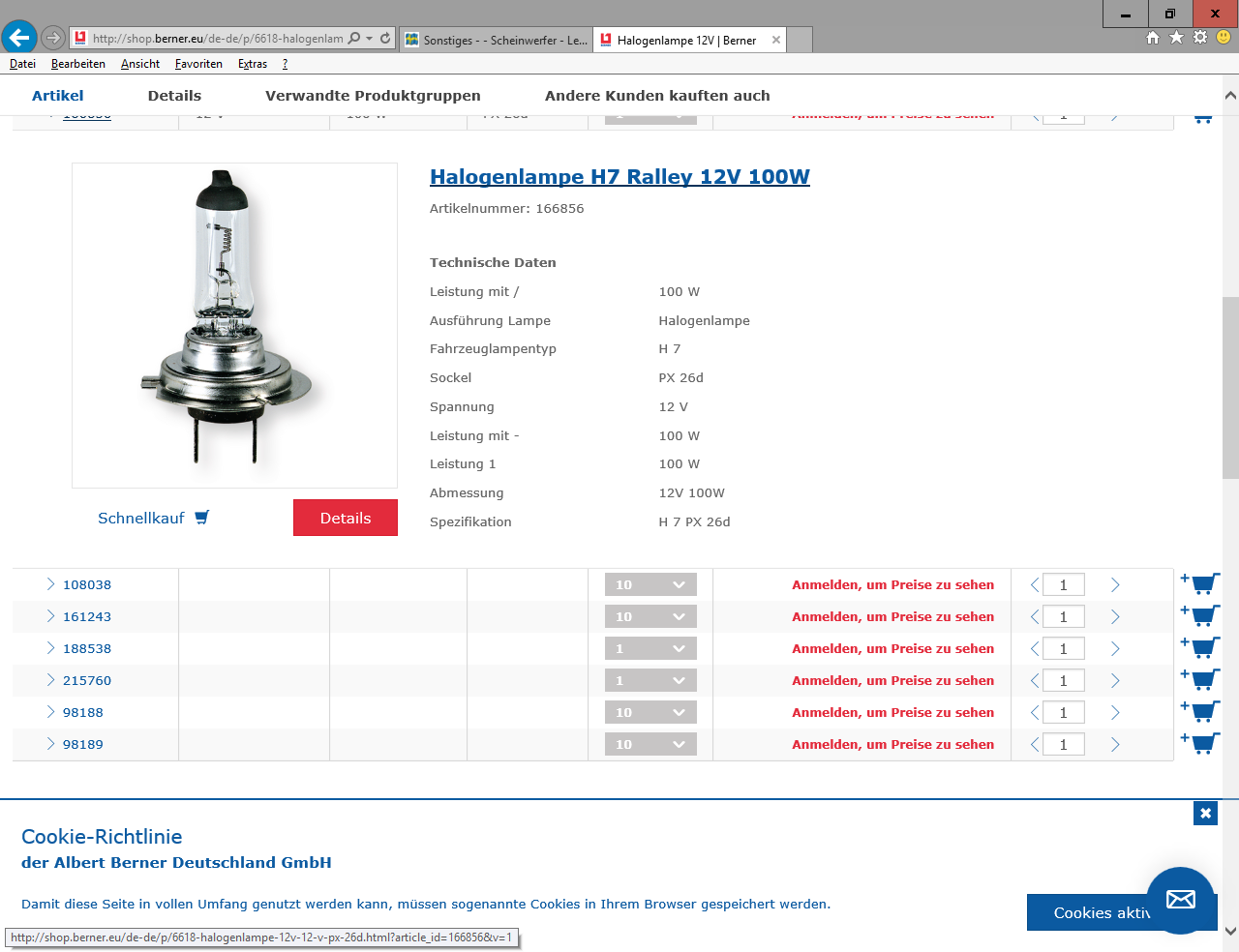Image resolution: width=1239 pixels, height=952 pixels.
Task: Expand article row 161243 chevron
Action: [50, 615]
